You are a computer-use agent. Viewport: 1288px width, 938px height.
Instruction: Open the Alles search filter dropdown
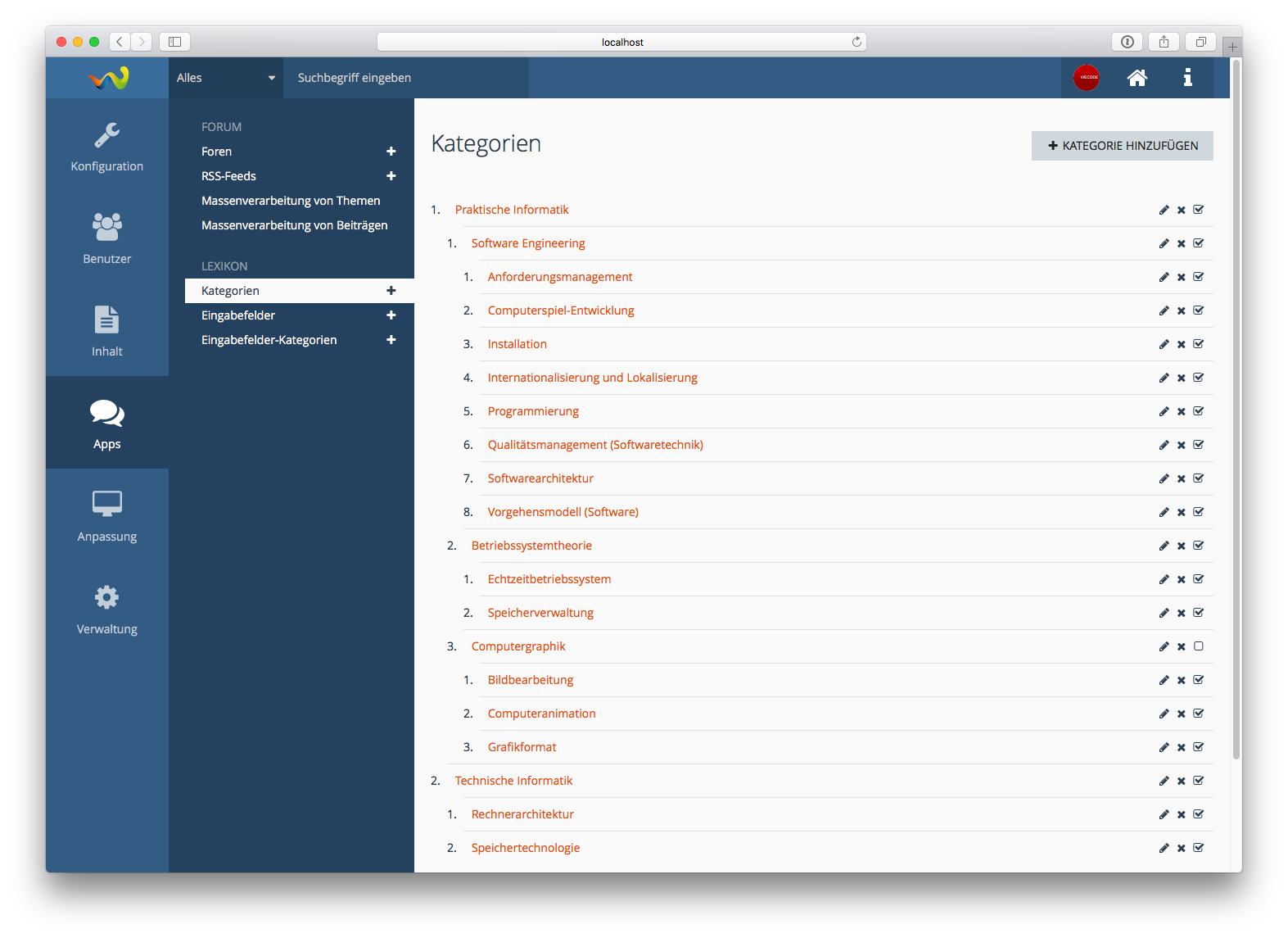(225, 78)
